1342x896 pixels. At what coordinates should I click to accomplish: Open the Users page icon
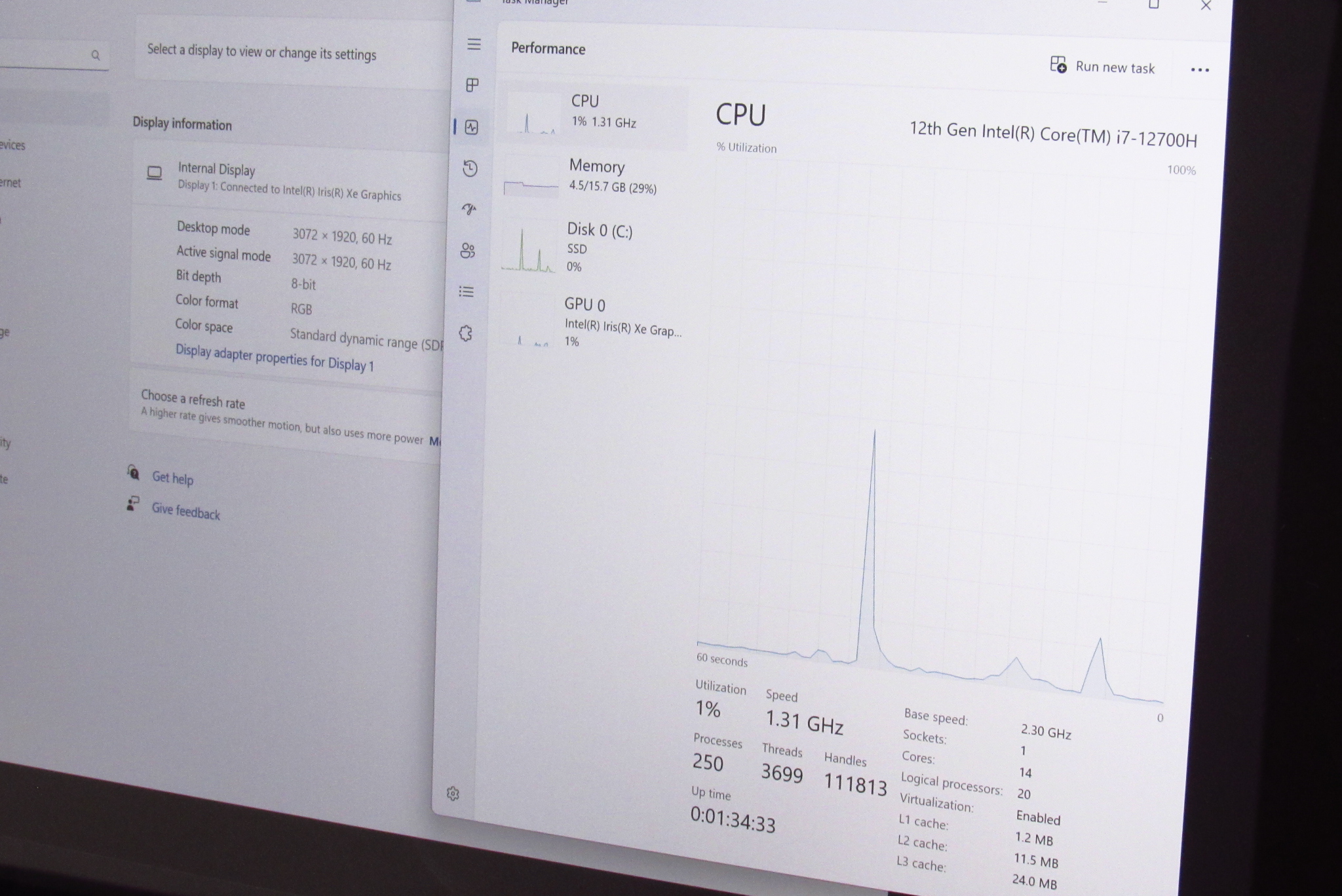467,251
